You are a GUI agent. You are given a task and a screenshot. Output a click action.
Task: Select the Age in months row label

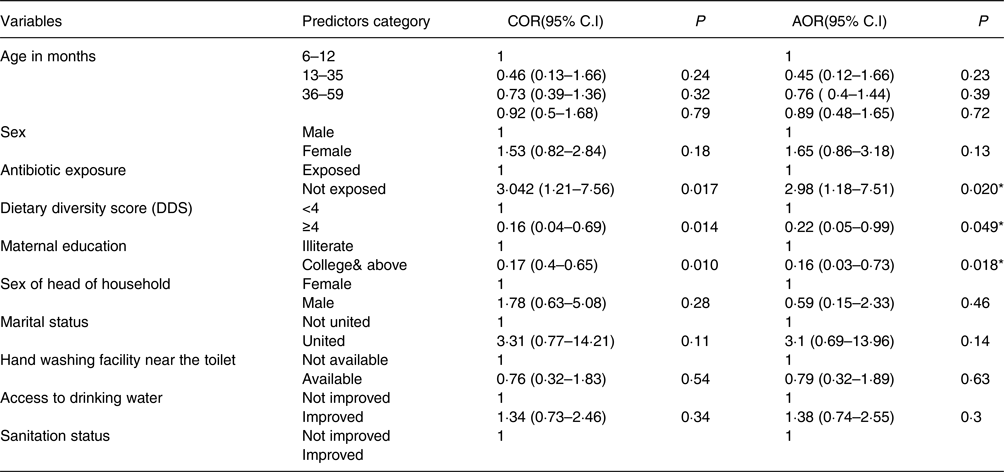coord(49,56)
